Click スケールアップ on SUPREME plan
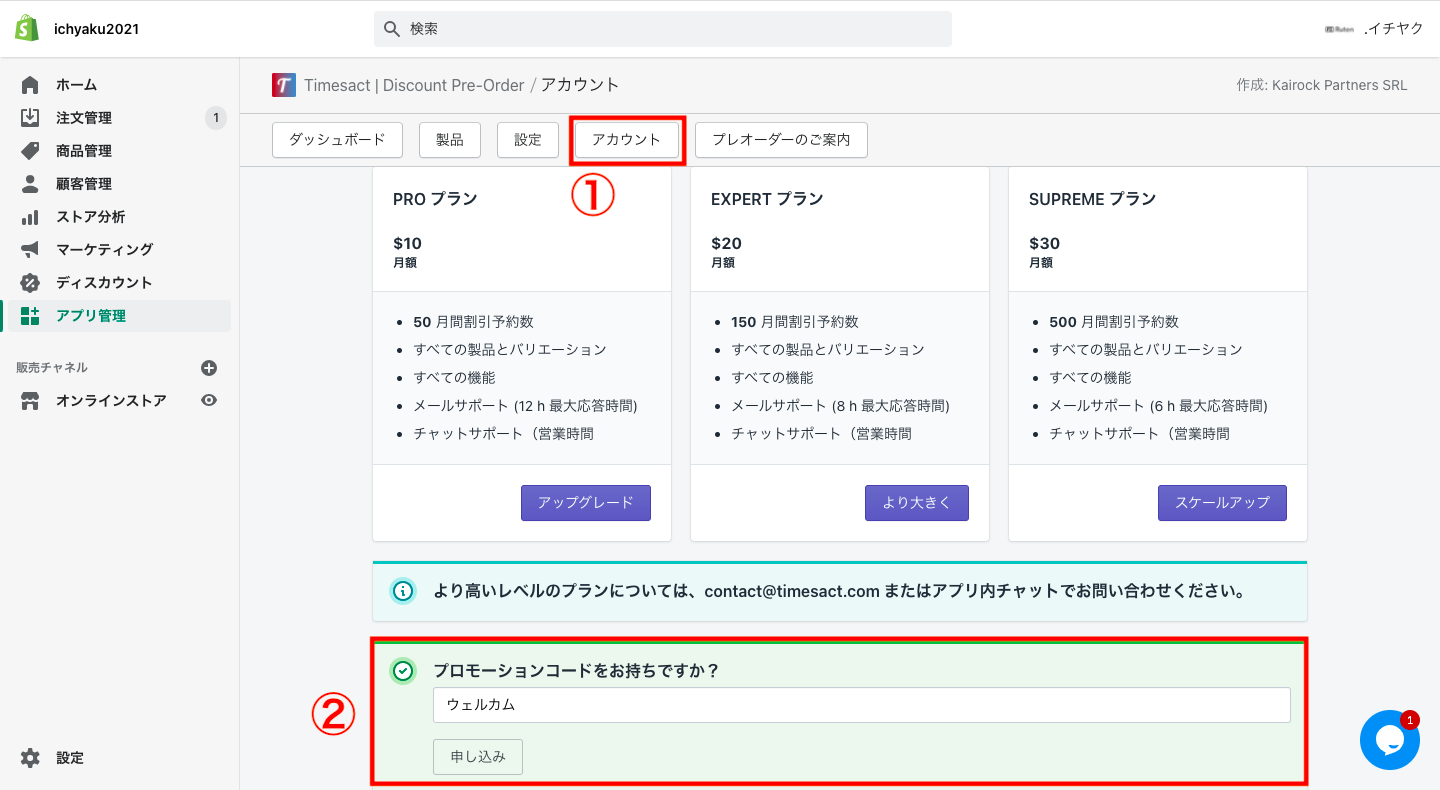1440x790 pixels. point(1222,503)
